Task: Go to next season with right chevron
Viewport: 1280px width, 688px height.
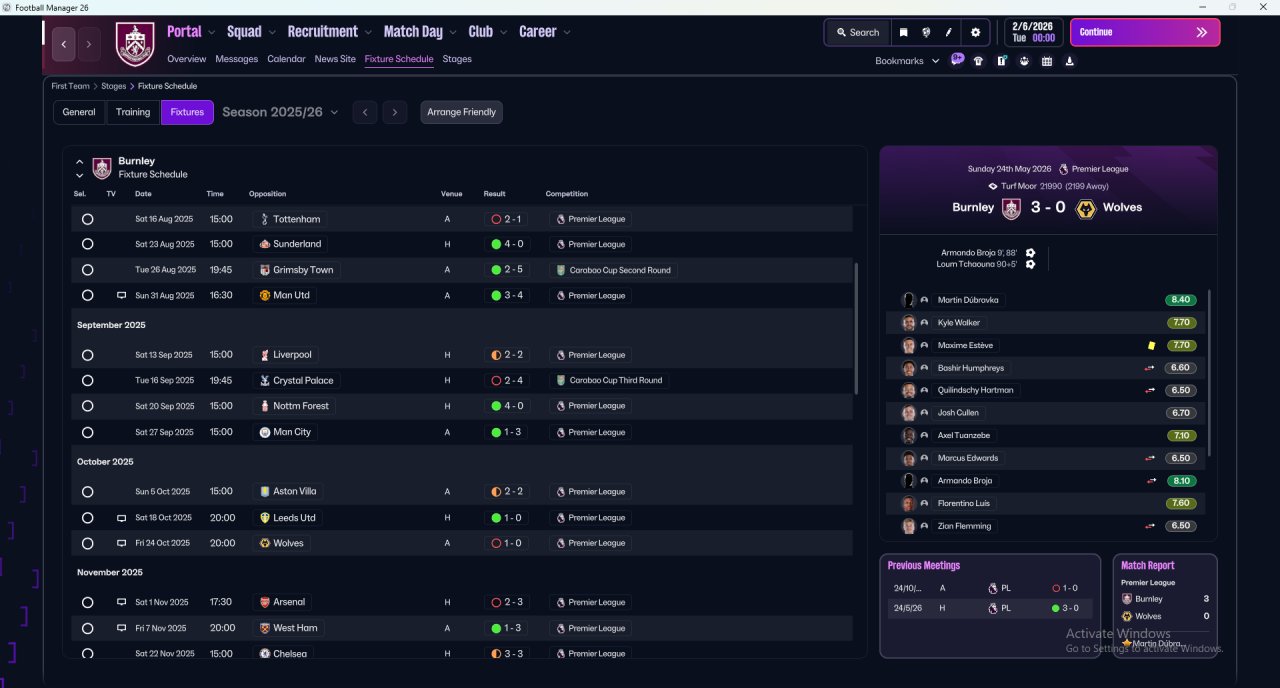Action: tap(395, 112)
